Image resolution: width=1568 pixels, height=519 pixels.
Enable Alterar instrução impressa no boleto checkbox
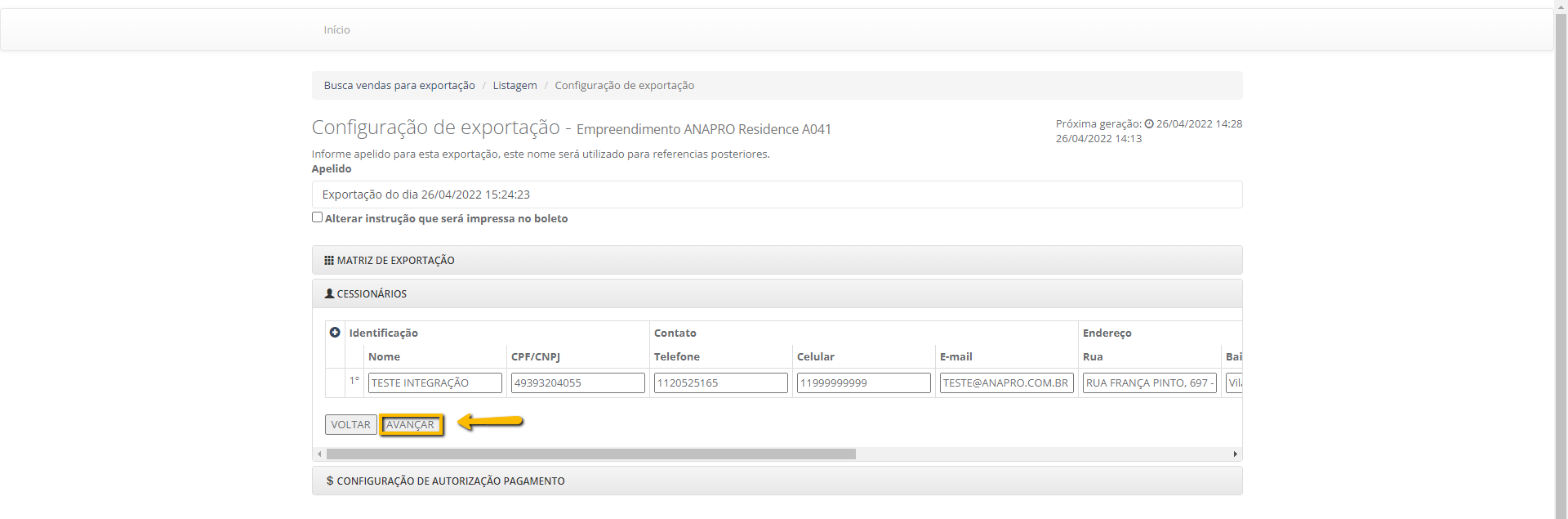(x=317, y=217)
